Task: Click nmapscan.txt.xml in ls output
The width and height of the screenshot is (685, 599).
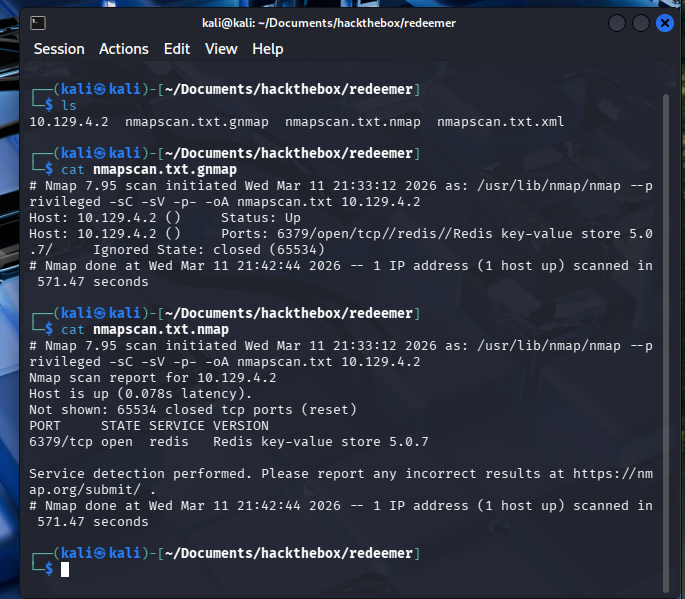Action: coord(500,121)
